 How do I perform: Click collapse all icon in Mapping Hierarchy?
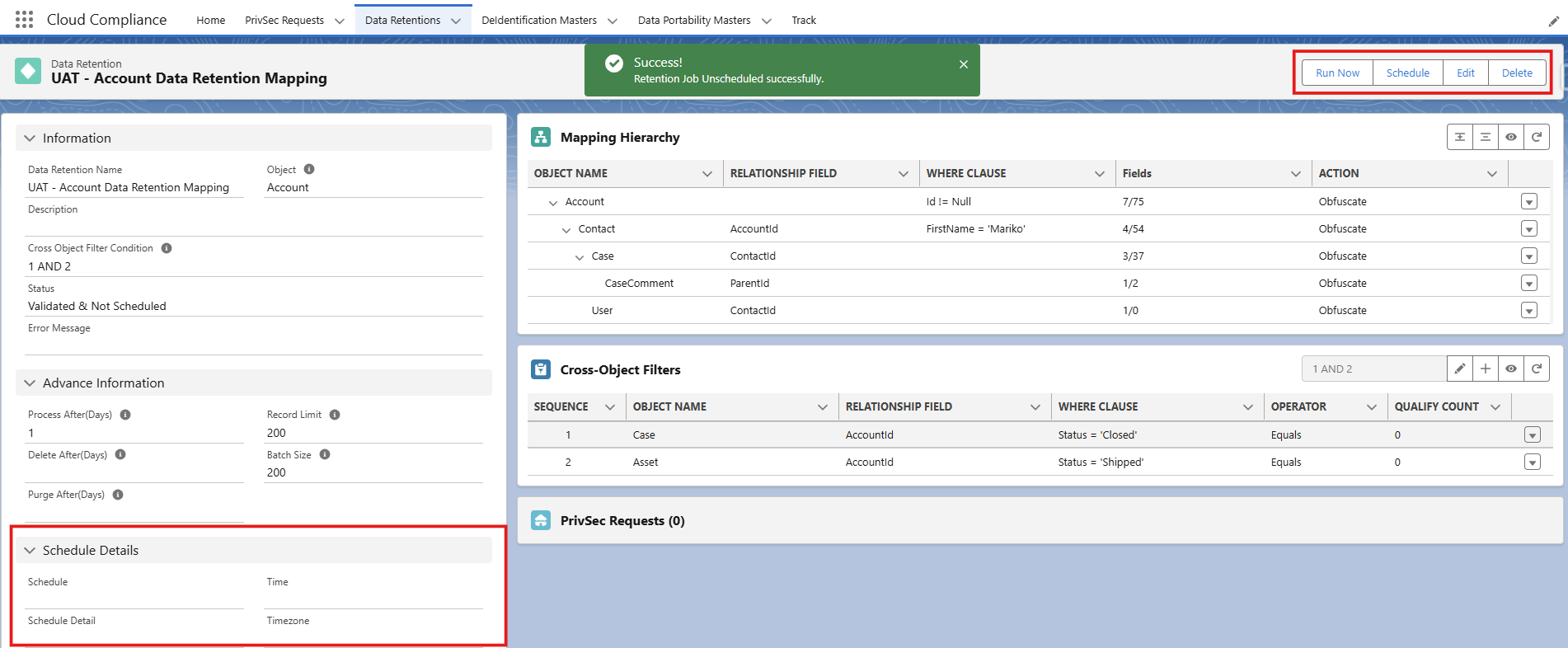click(x=1485, y=137)
